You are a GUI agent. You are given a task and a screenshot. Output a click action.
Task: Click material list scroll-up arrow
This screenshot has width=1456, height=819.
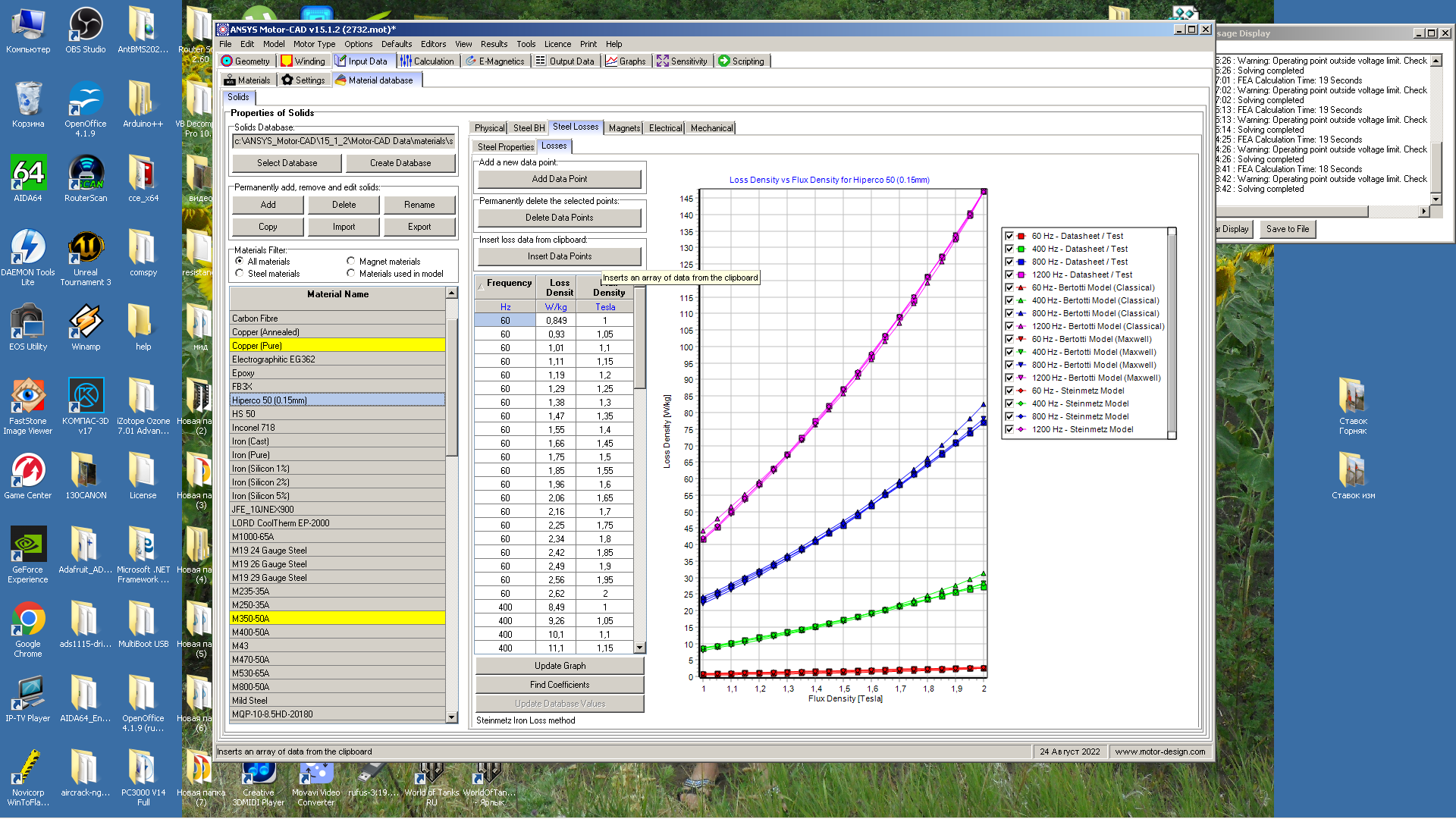pyautogui.click(x=452, y=293)
